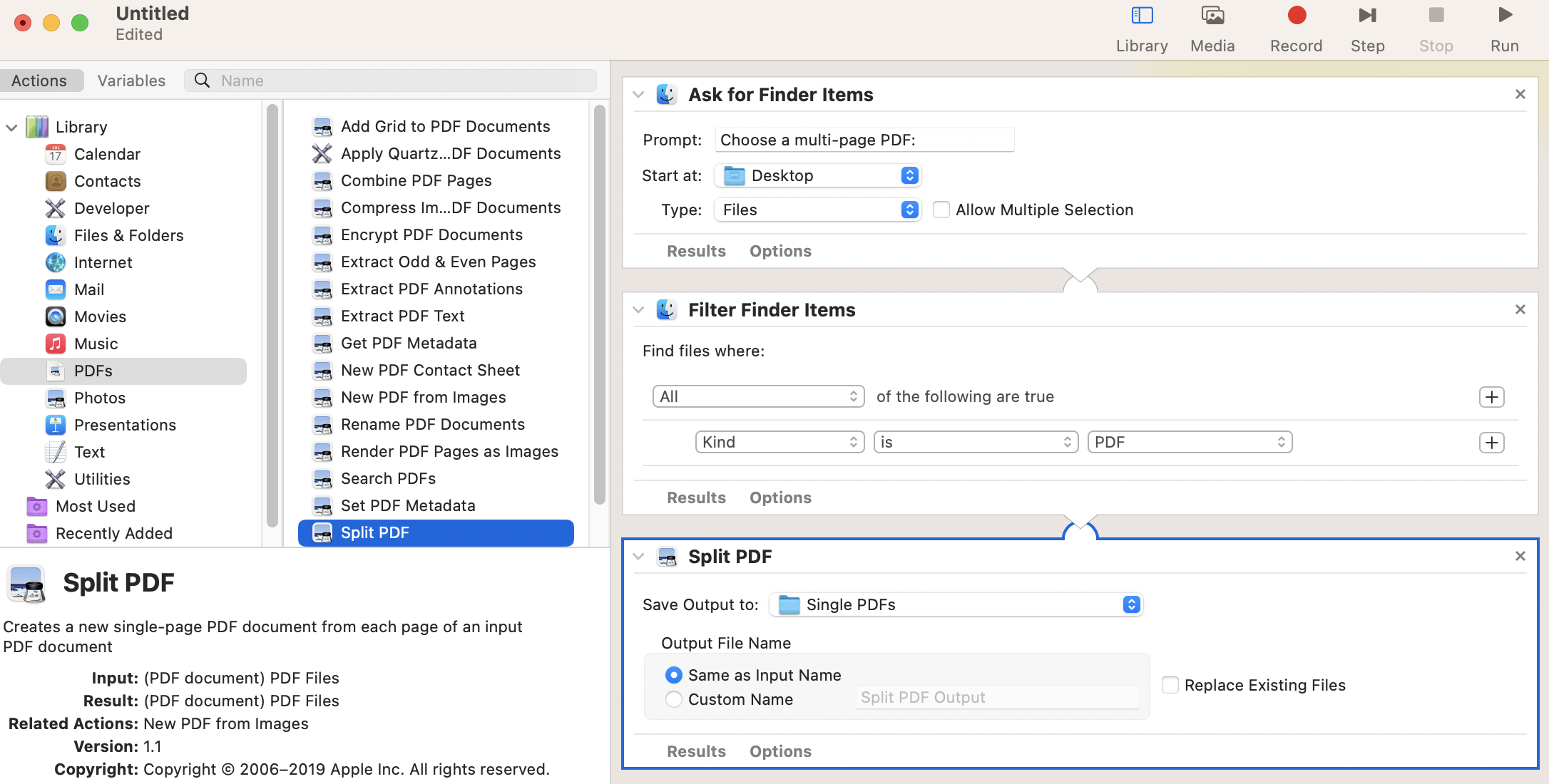
Task: Click magnifier icon in search field
Action: pyautogui.click(x=202, y=81)
